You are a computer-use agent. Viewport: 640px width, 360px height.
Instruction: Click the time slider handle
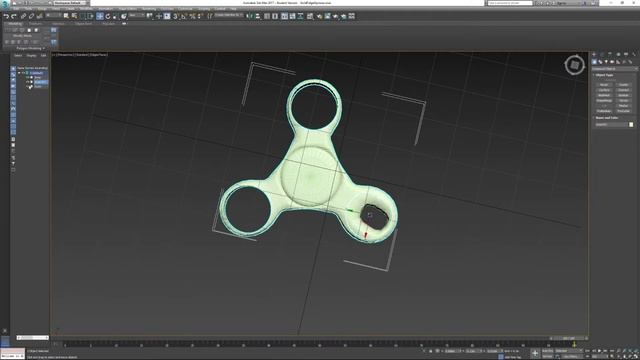tap(569, 338)
